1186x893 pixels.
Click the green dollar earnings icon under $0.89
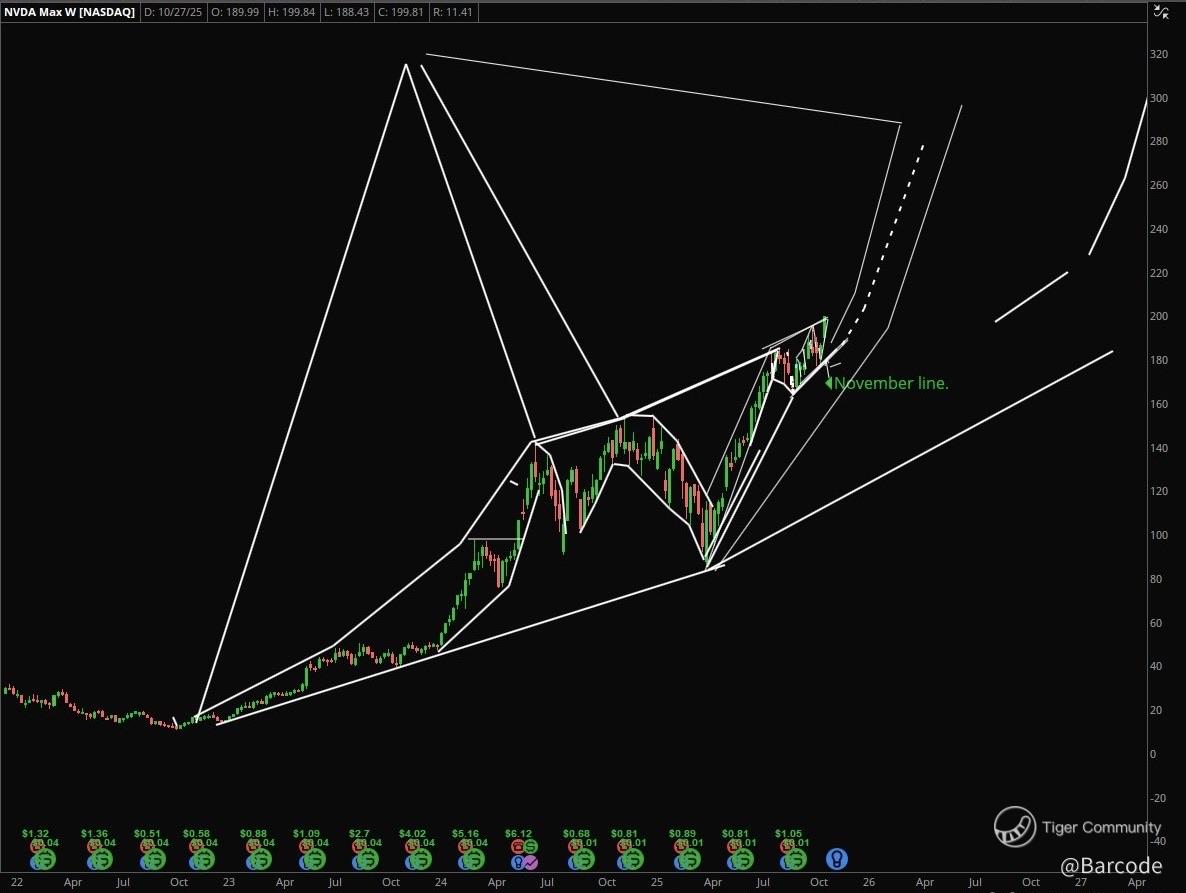pyautogui.click(x=691, y=860)
